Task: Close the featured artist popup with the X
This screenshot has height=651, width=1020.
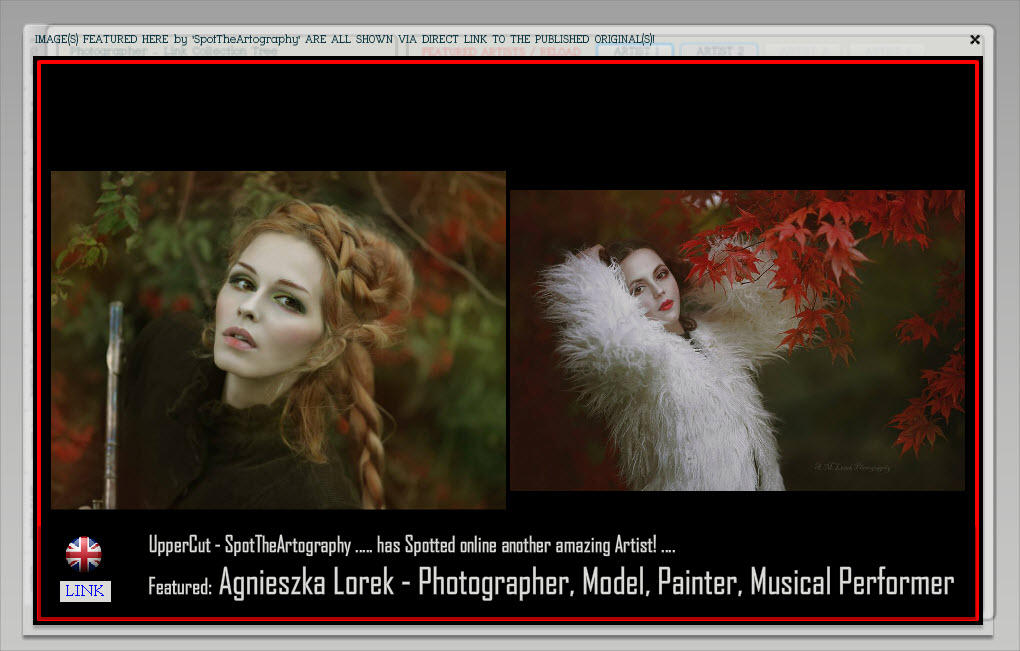Action: pos(974,40)
